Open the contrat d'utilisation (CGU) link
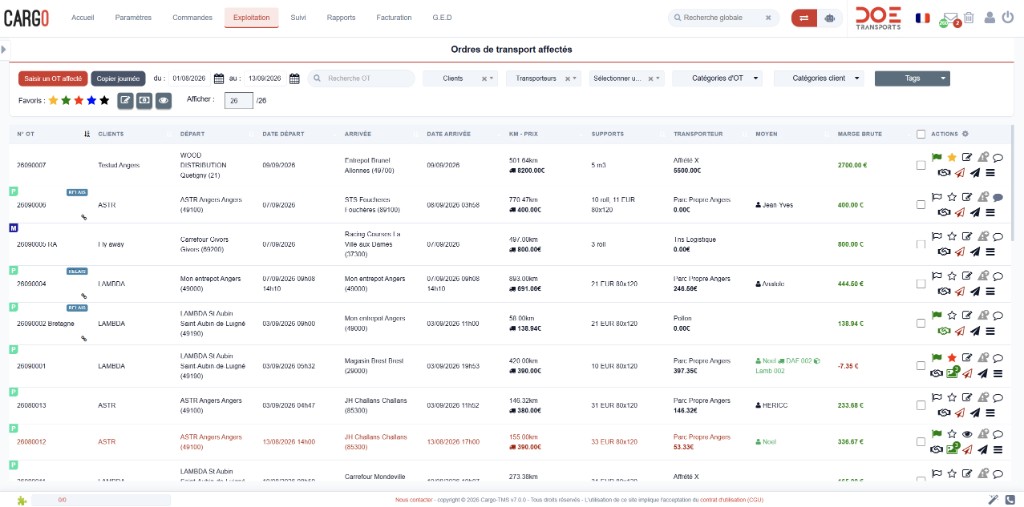 coord(731,500)
